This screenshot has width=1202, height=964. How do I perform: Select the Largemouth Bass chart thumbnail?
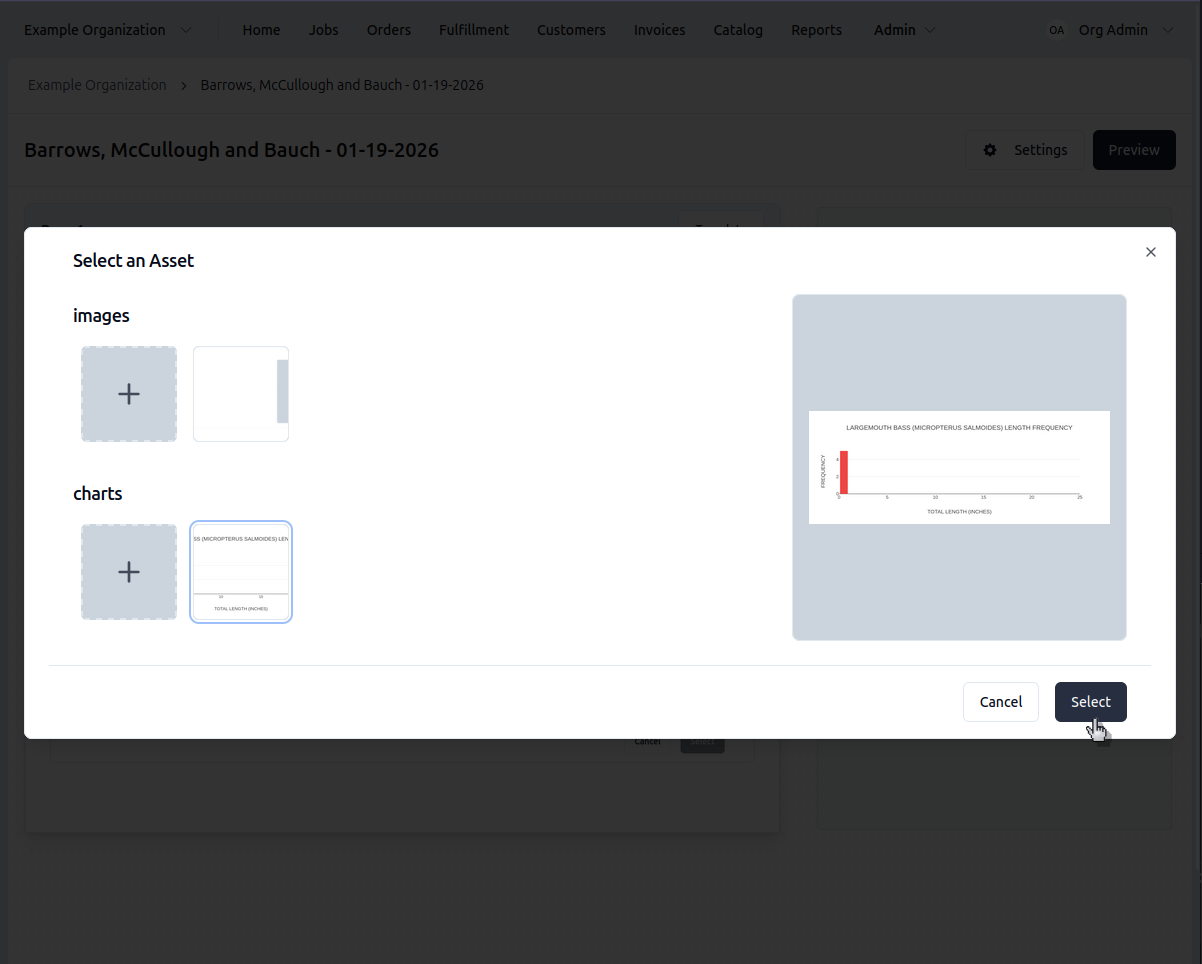pyautogui.click(x=241, y=572)
